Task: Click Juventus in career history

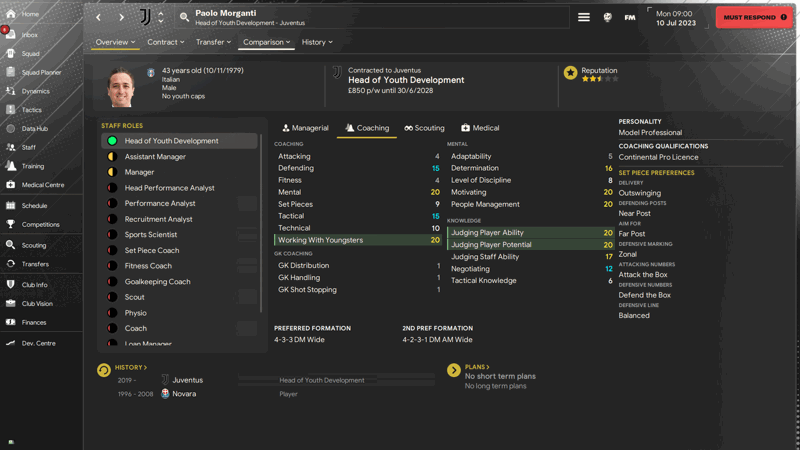Action: pyautogui.click(x=187, y=380)
